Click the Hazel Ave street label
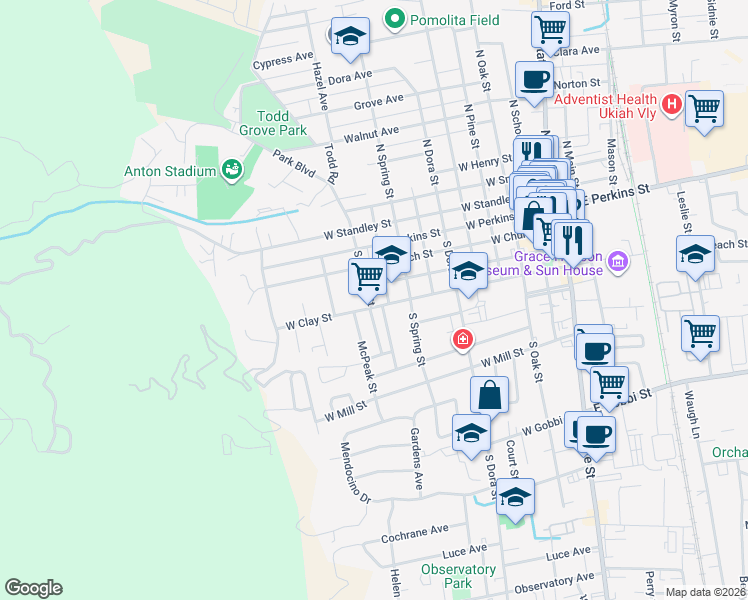Screen dimensions: 748x600 tap(321, 86)
